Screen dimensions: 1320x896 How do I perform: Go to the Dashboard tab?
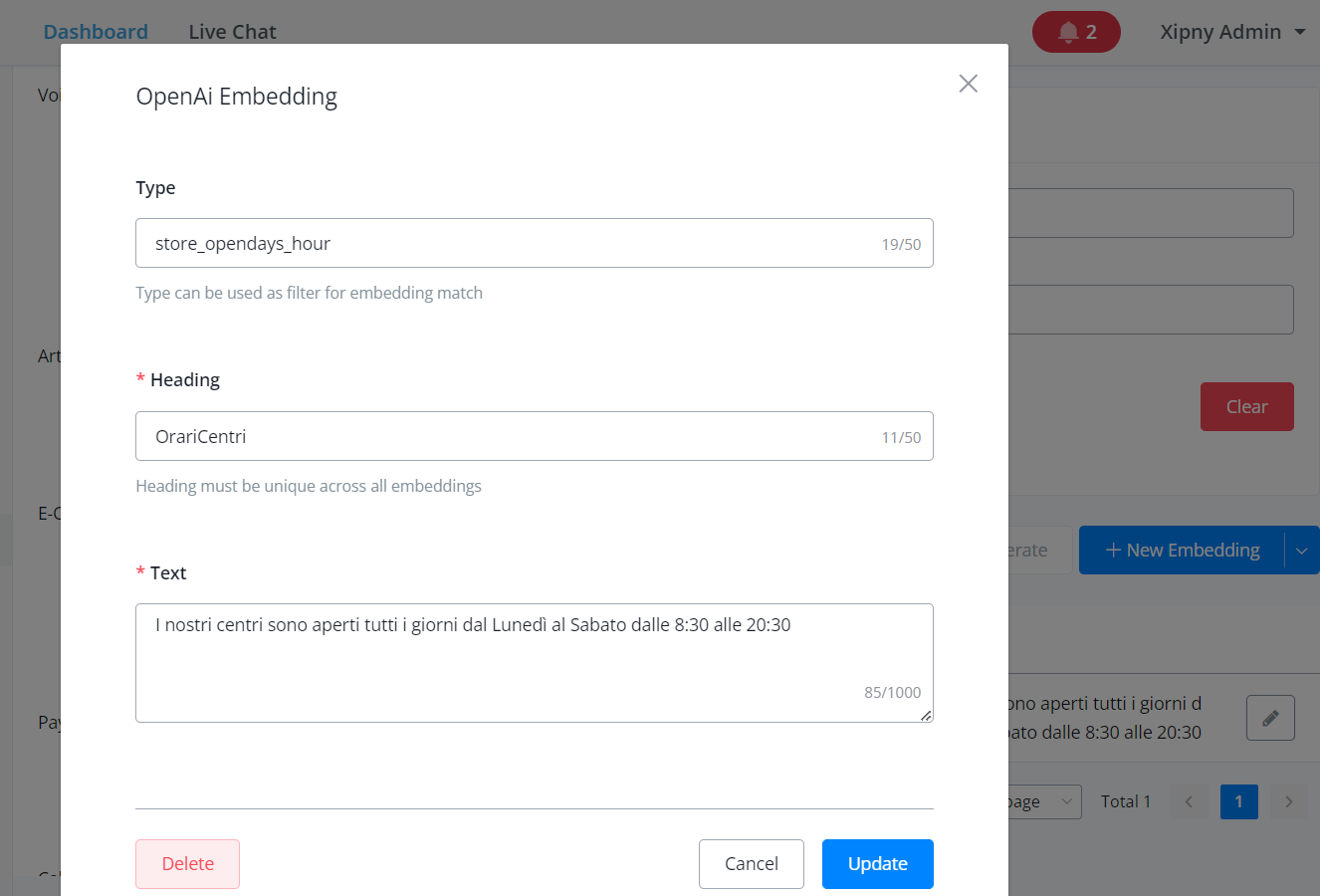pyautogui.click(x=96, y=32)
